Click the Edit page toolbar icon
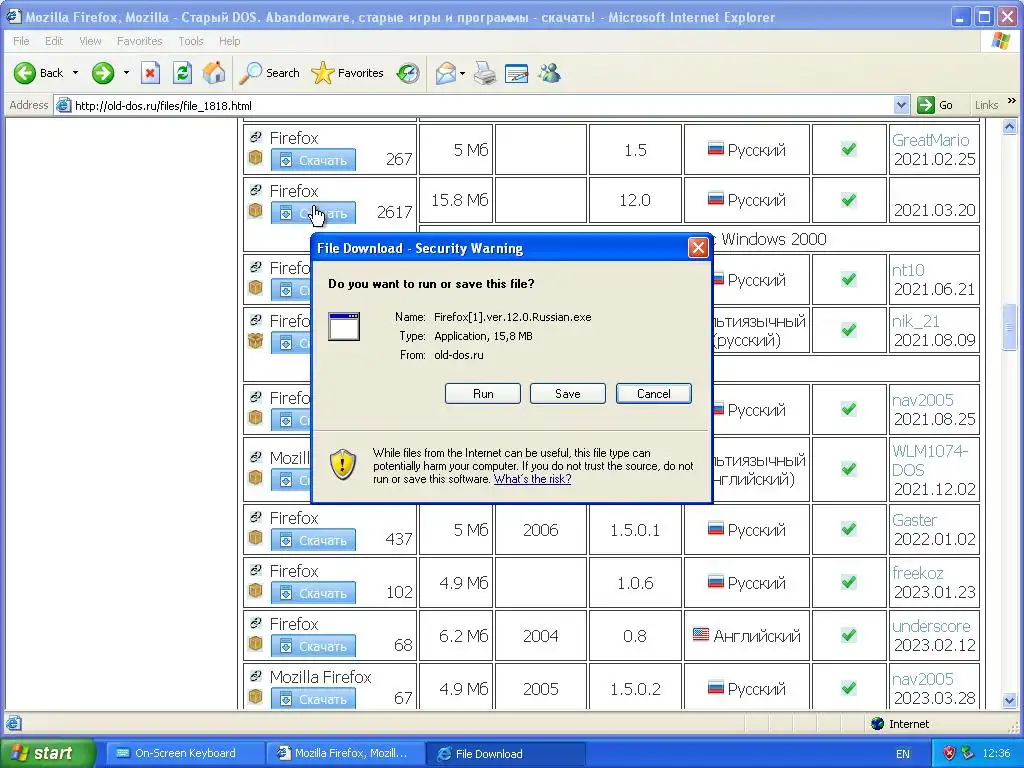Viewport: 1024px width, 768px height. (517, 73)
